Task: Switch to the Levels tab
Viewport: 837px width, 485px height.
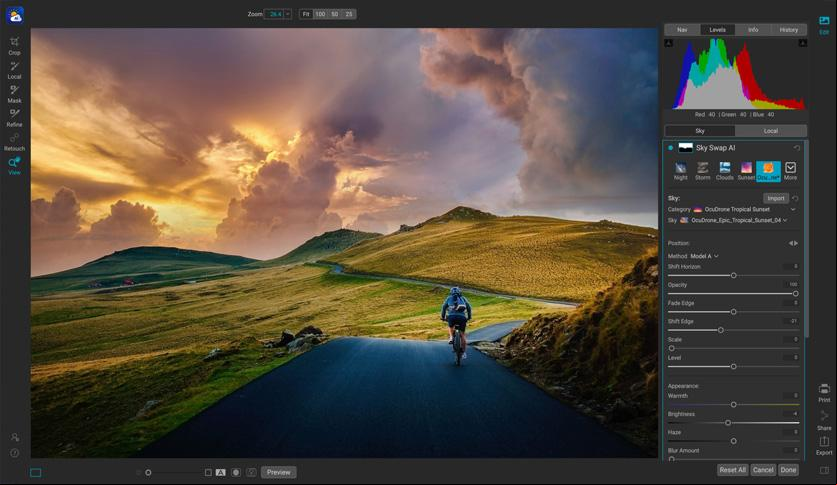Action: coord(717,30)
